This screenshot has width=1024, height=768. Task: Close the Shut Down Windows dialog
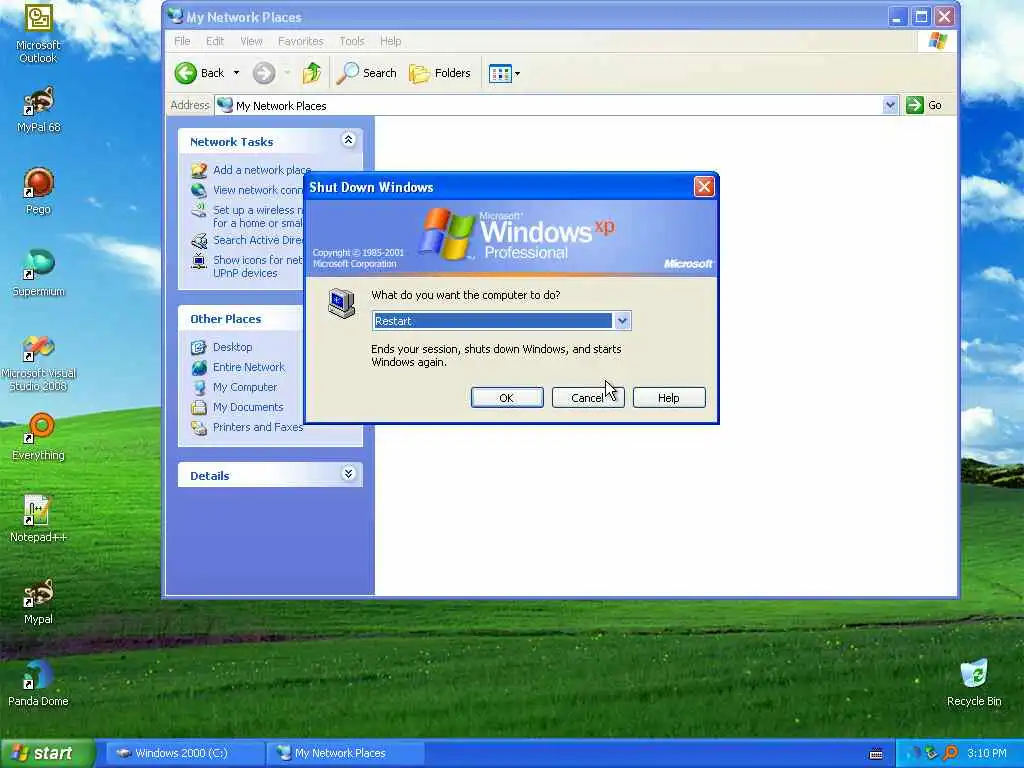(704, 187)
